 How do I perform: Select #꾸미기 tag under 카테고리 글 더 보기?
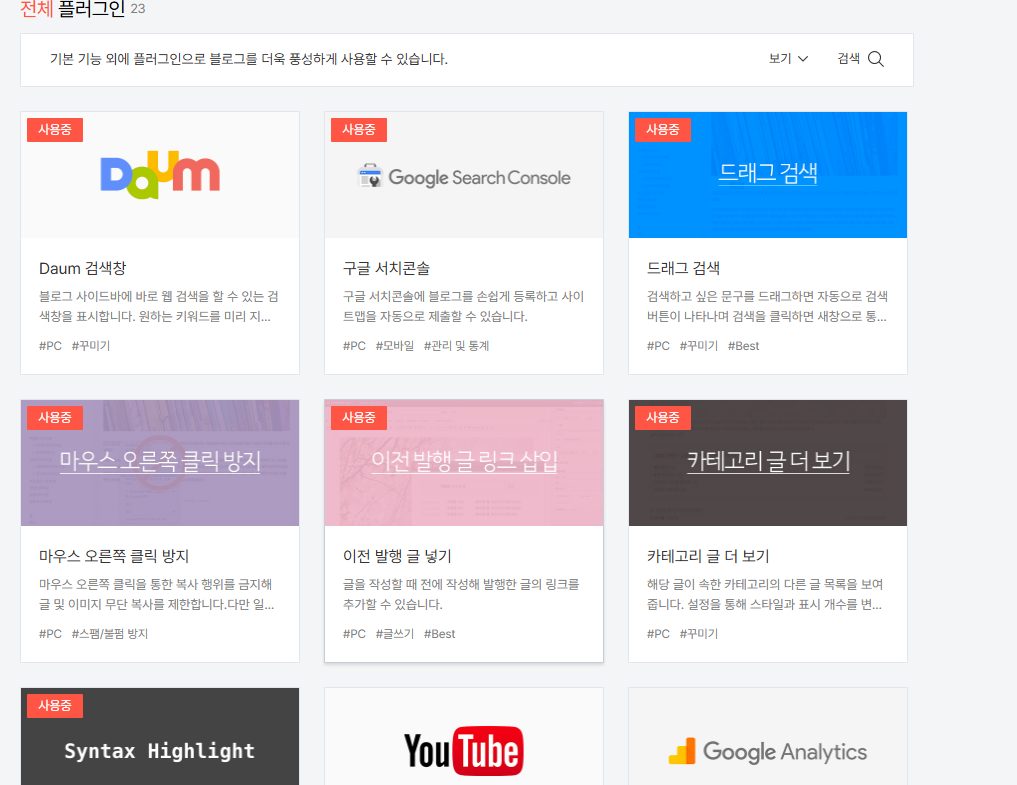click(699, 634)
